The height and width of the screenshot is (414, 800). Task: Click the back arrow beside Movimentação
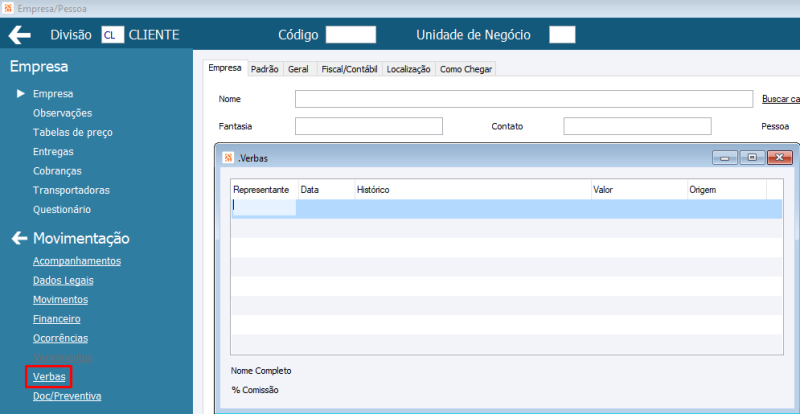tap(19, 238)
